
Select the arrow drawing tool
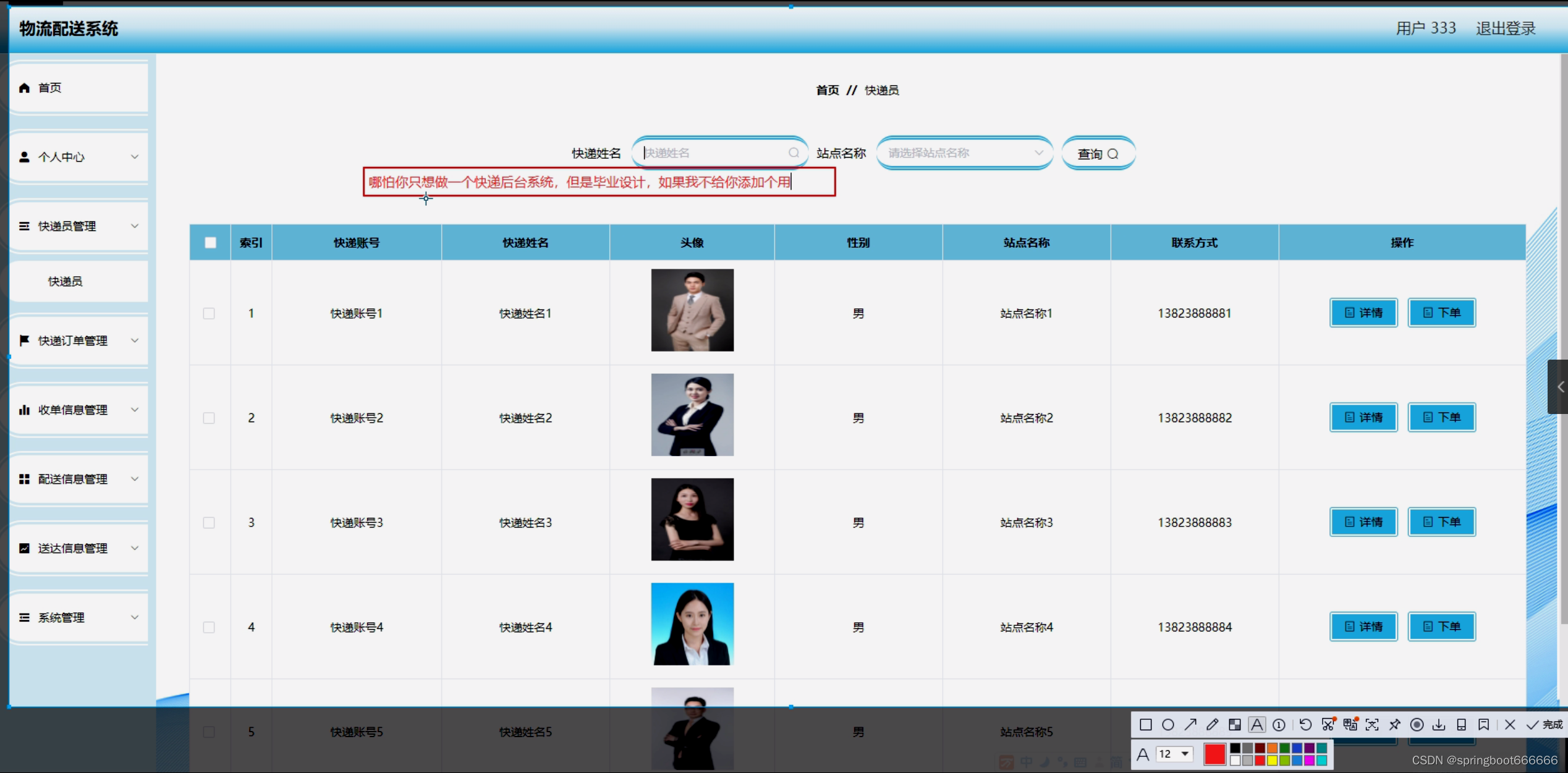[x=1190, y=725]
